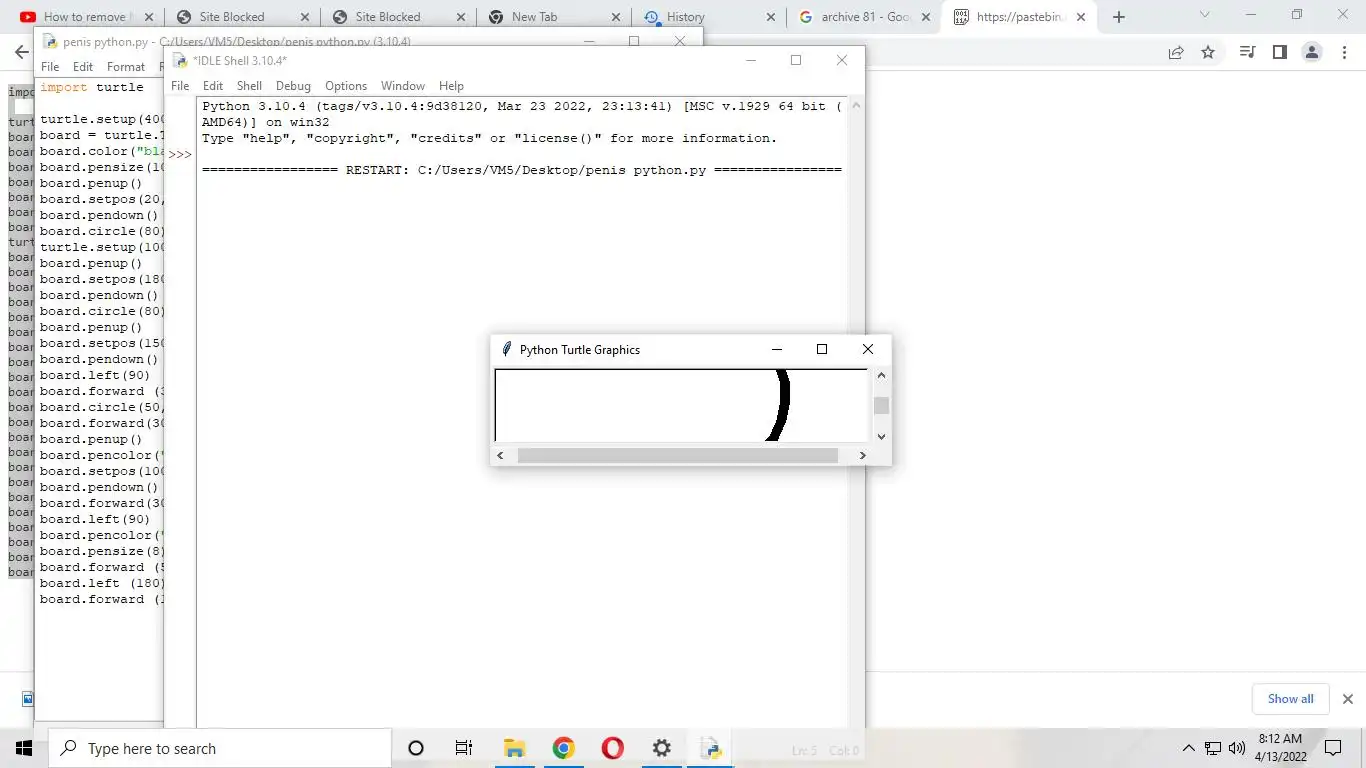Dismiss the Chrome downloads bar
The height and width of the screenshot is (768, 1366).
(1347, 699)
